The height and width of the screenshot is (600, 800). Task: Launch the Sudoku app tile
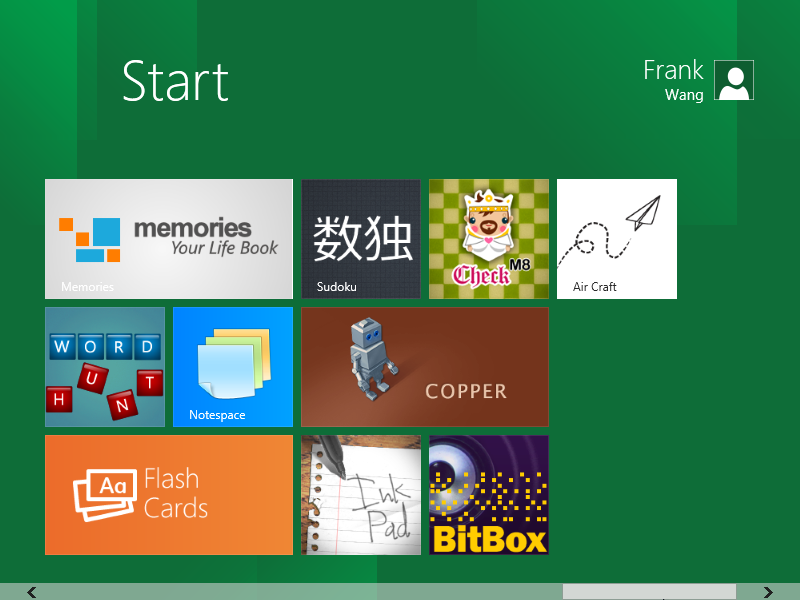coord(361,239)
